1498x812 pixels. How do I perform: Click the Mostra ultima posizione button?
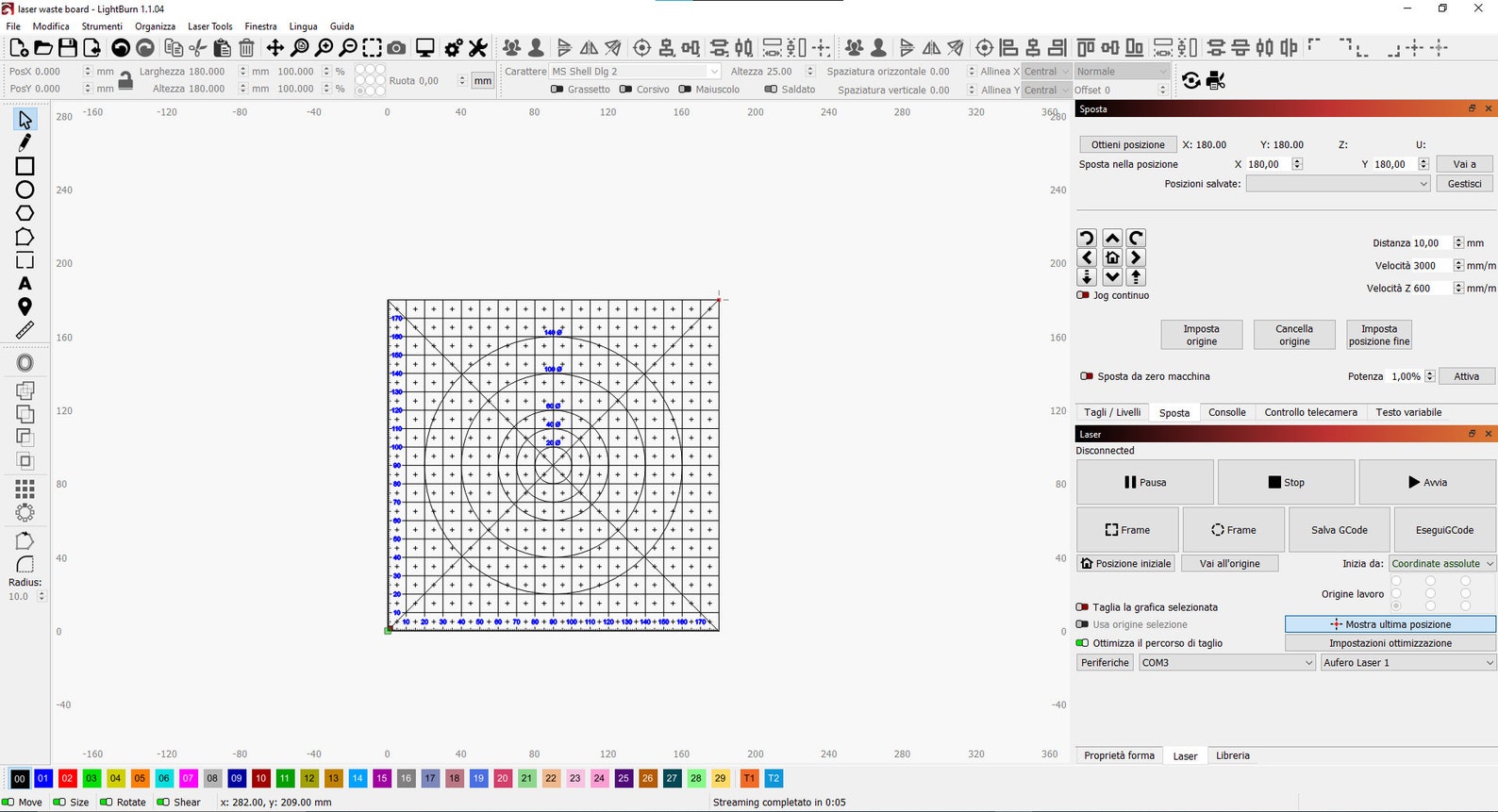click(1390, 624)
